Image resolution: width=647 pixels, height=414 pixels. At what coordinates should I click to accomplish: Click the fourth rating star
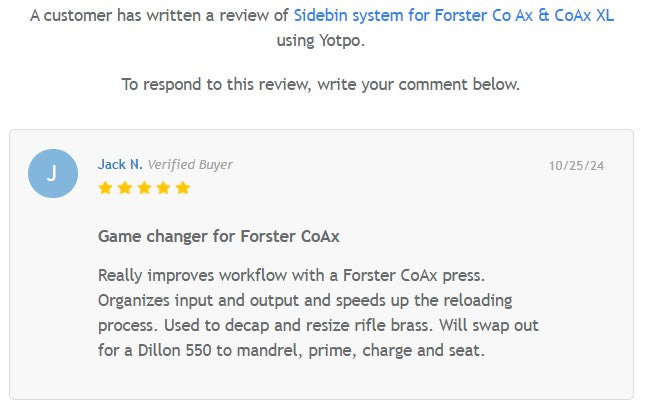coord(162,187)
